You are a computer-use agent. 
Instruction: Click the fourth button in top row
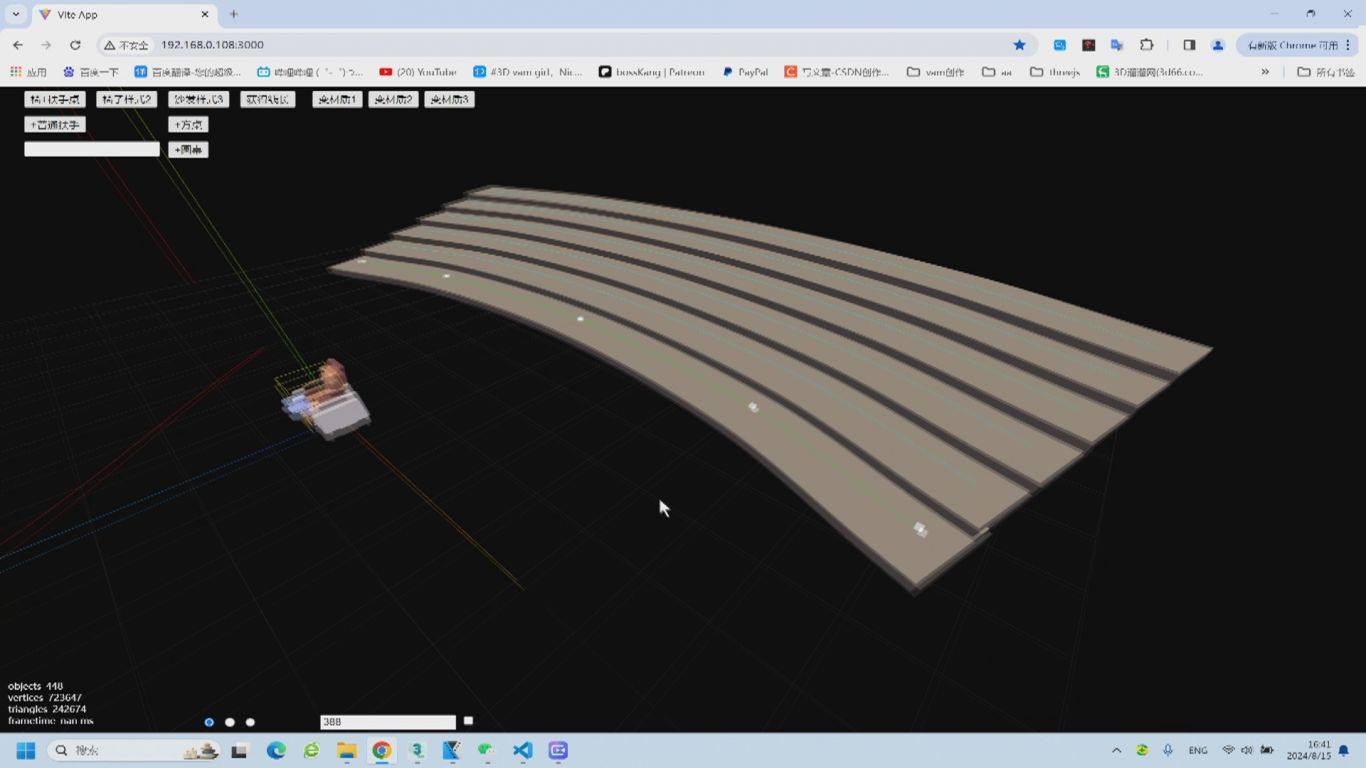pos(268,99)
